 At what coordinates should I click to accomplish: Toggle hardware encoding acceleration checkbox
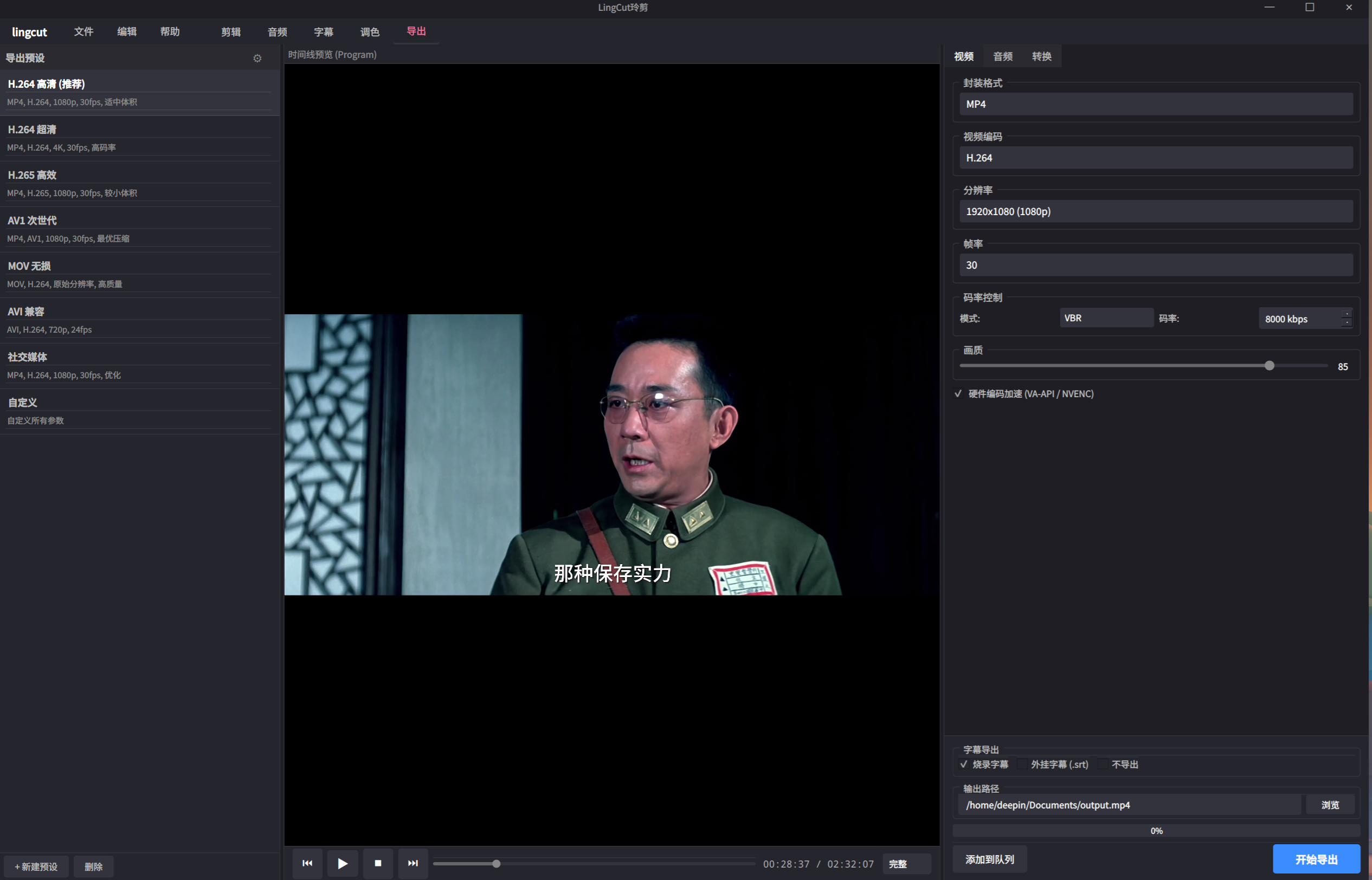pyautogui.click(x=958, y=394)
